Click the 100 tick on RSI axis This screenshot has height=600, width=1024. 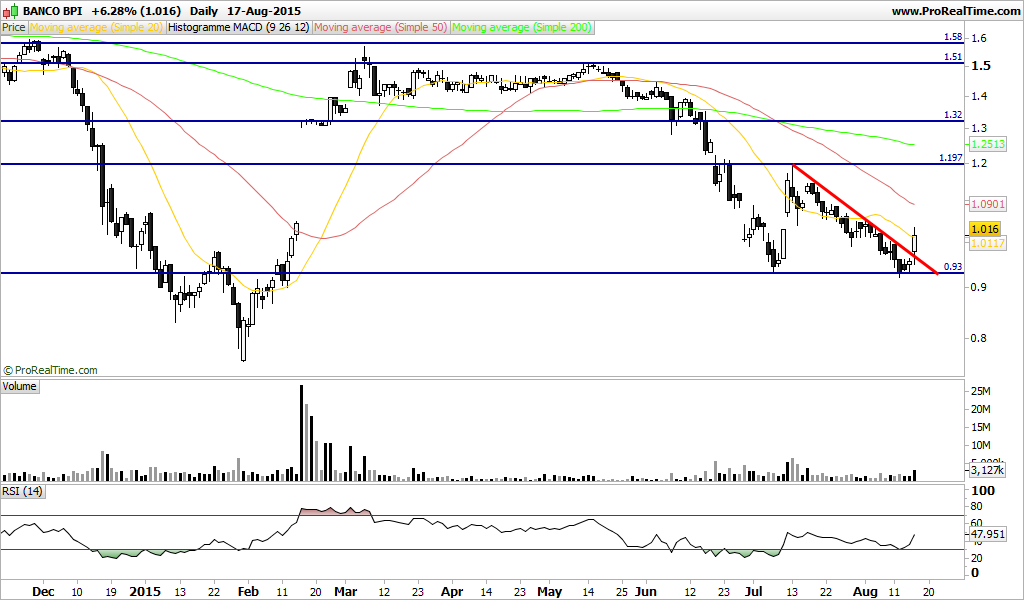(x=983, y=491)
